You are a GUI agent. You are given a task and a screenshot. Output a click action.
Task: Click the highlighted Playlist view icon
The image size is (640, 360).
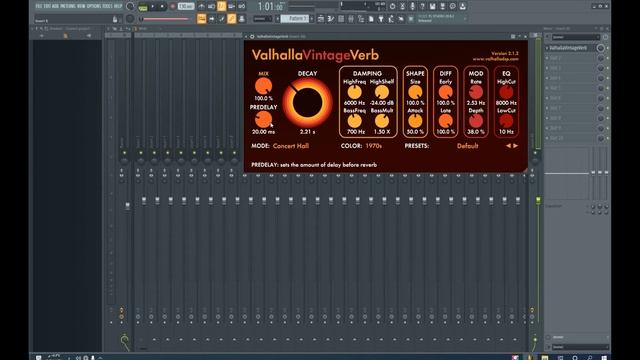coord(201,19)
